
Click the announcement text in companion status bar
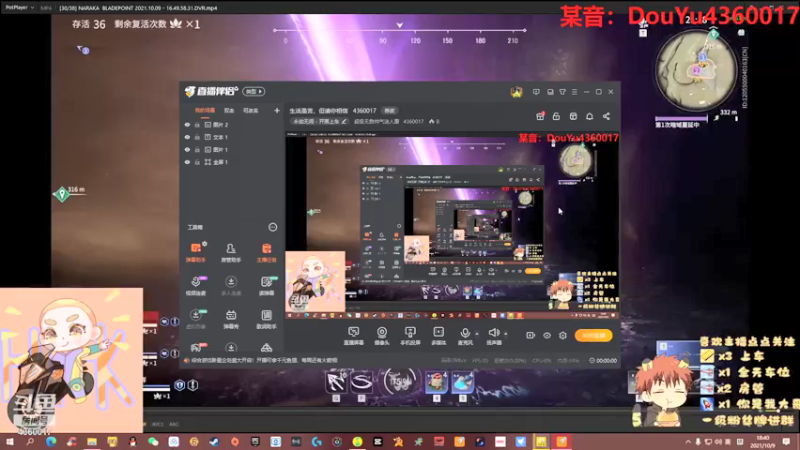tap(264, 360)
